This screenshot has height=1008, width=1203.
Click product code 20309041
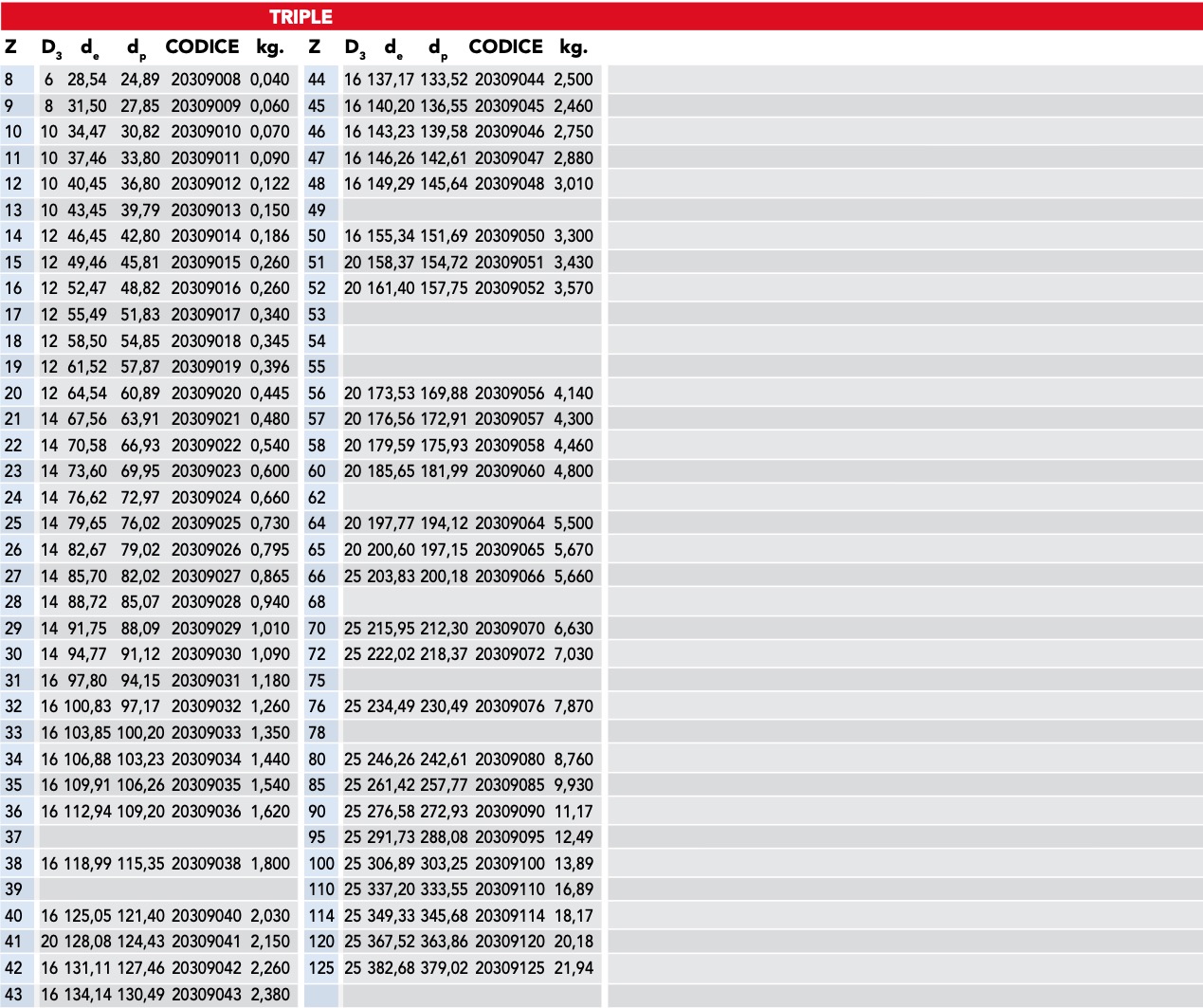pos(206,942)
